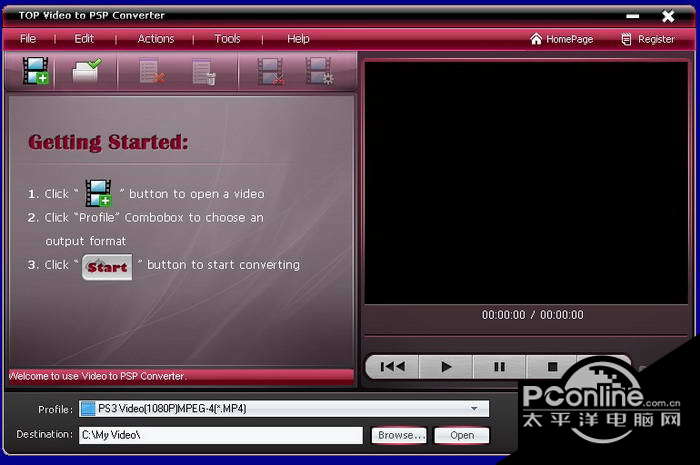
Task: Close the converter window
Action: click(x=668, y=17)
